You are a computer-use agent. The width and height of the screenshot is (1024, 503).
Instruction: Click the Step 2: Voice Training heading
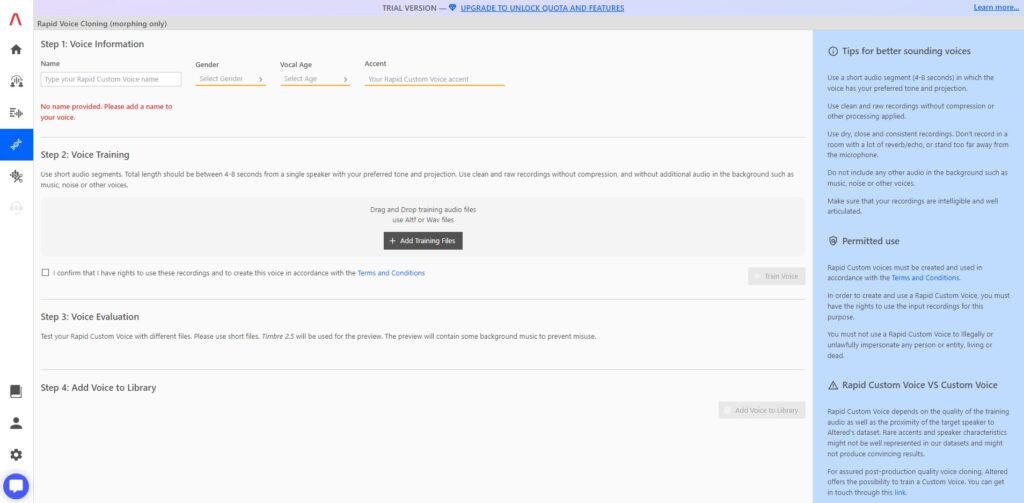[85, 155]
